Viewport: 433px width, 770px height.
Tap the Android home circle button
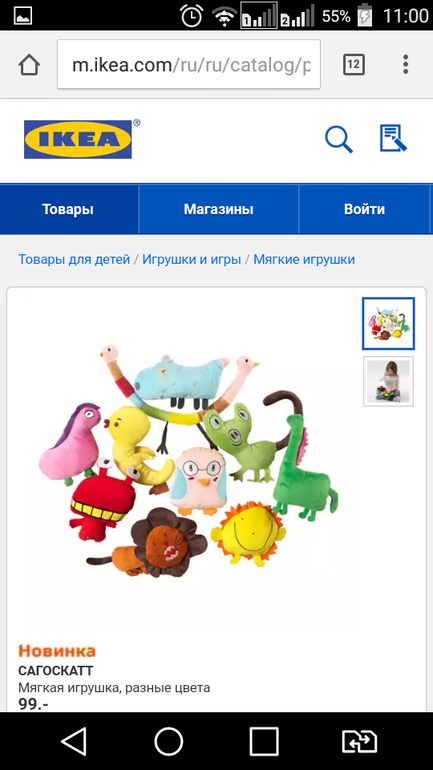(169, 741)
